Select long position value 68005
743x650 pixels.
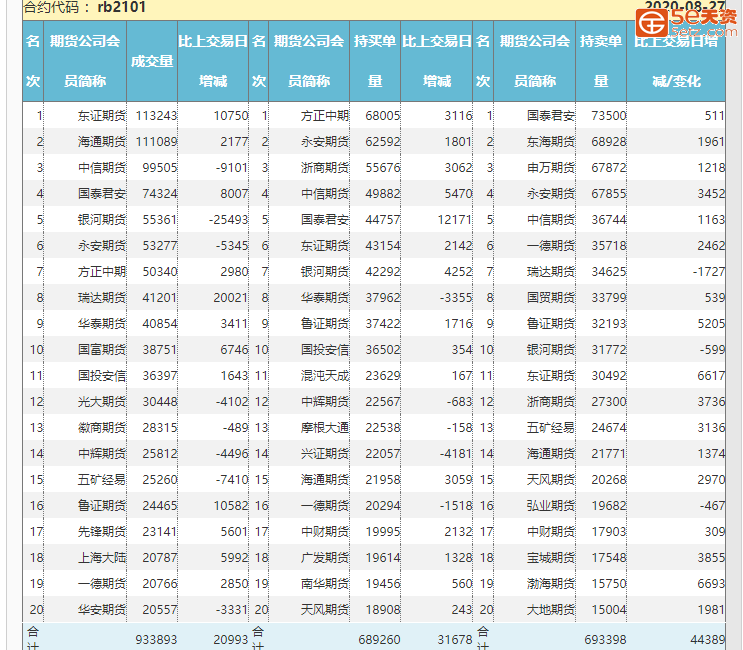pyautogui.click(x=382, y=116)
